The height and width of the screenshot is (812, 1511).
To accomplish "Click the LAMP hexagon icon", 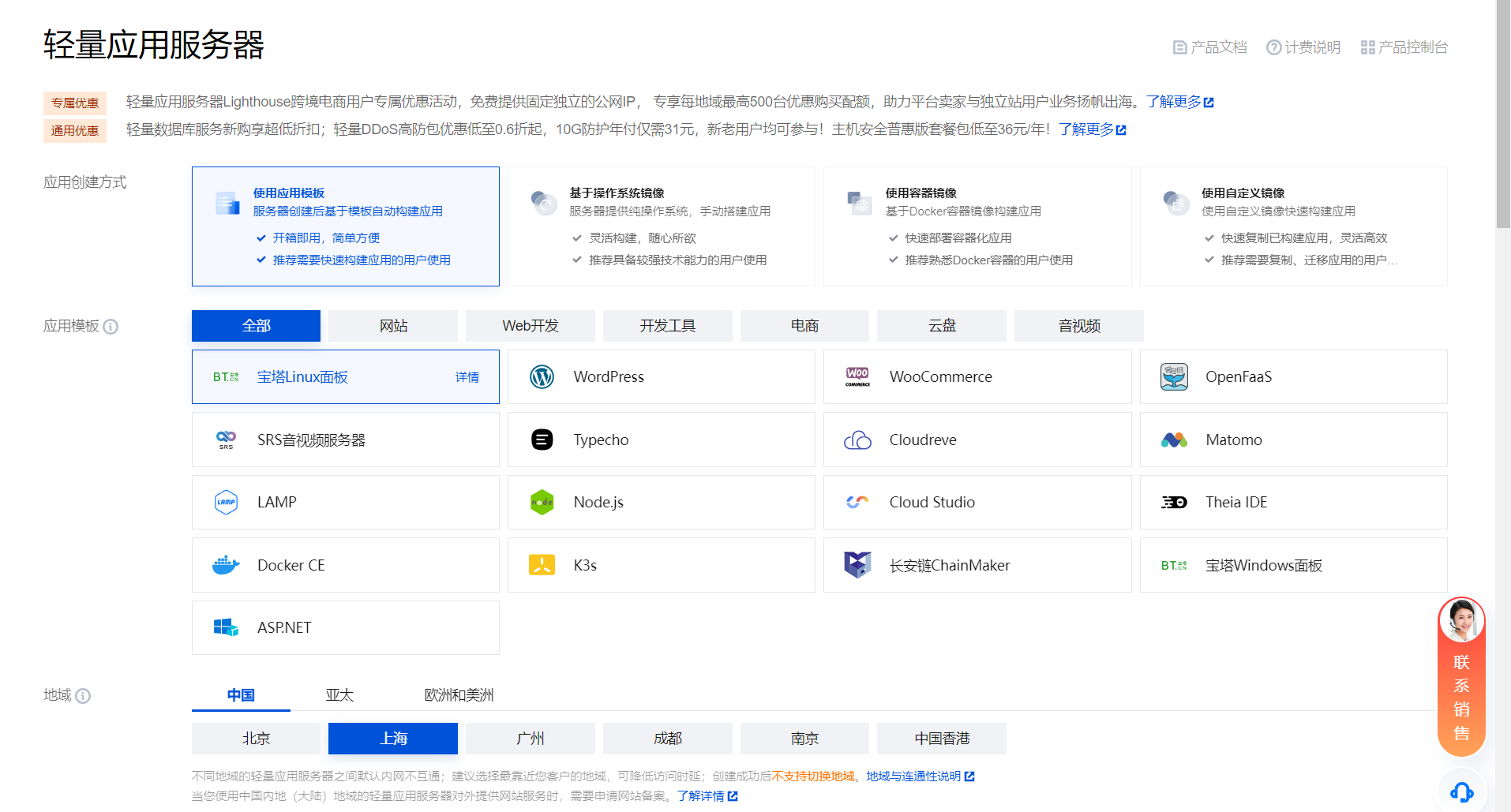I will 226,502.
